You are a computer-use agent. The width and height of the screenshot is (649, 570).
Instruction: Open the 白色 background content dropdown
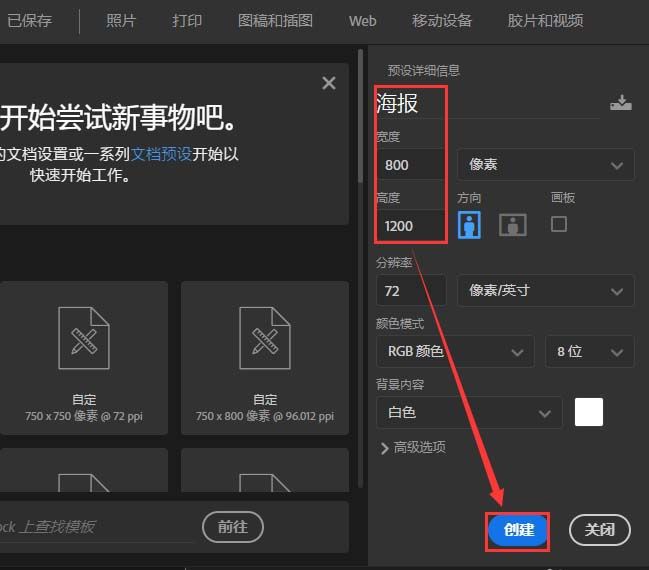pos(469,412)
